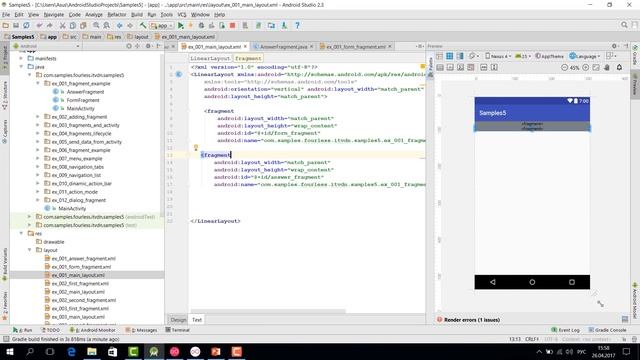Open the Event Log tool window
Image resolution: width=640 pixels, height=360 pixels.
coord(565,330)
